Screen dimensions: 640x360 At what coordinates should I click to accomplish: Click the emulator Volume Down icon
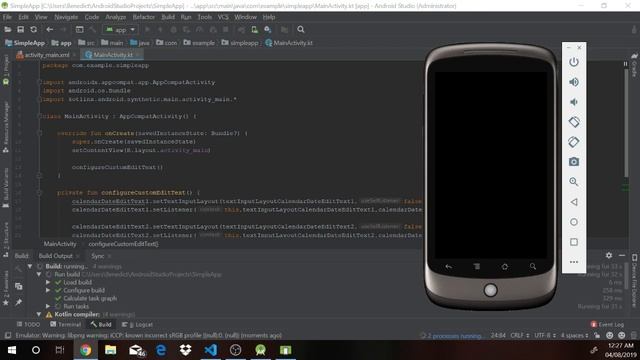pyautogui.click(x=574, y=102)
